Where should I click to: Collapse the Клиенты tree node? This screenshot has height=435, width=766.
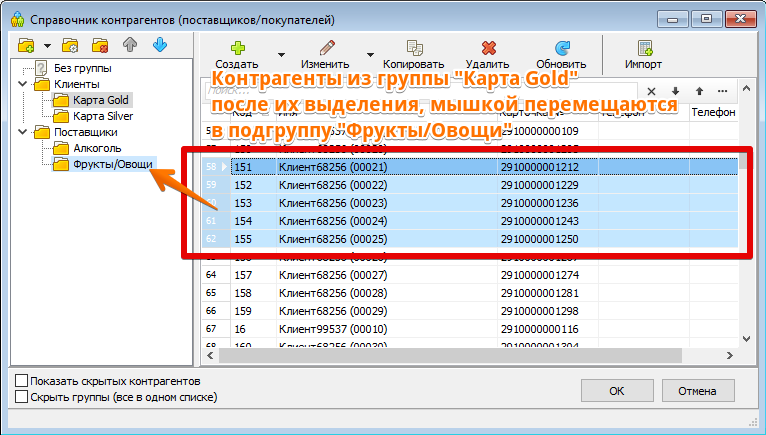(x=22, y=84)
